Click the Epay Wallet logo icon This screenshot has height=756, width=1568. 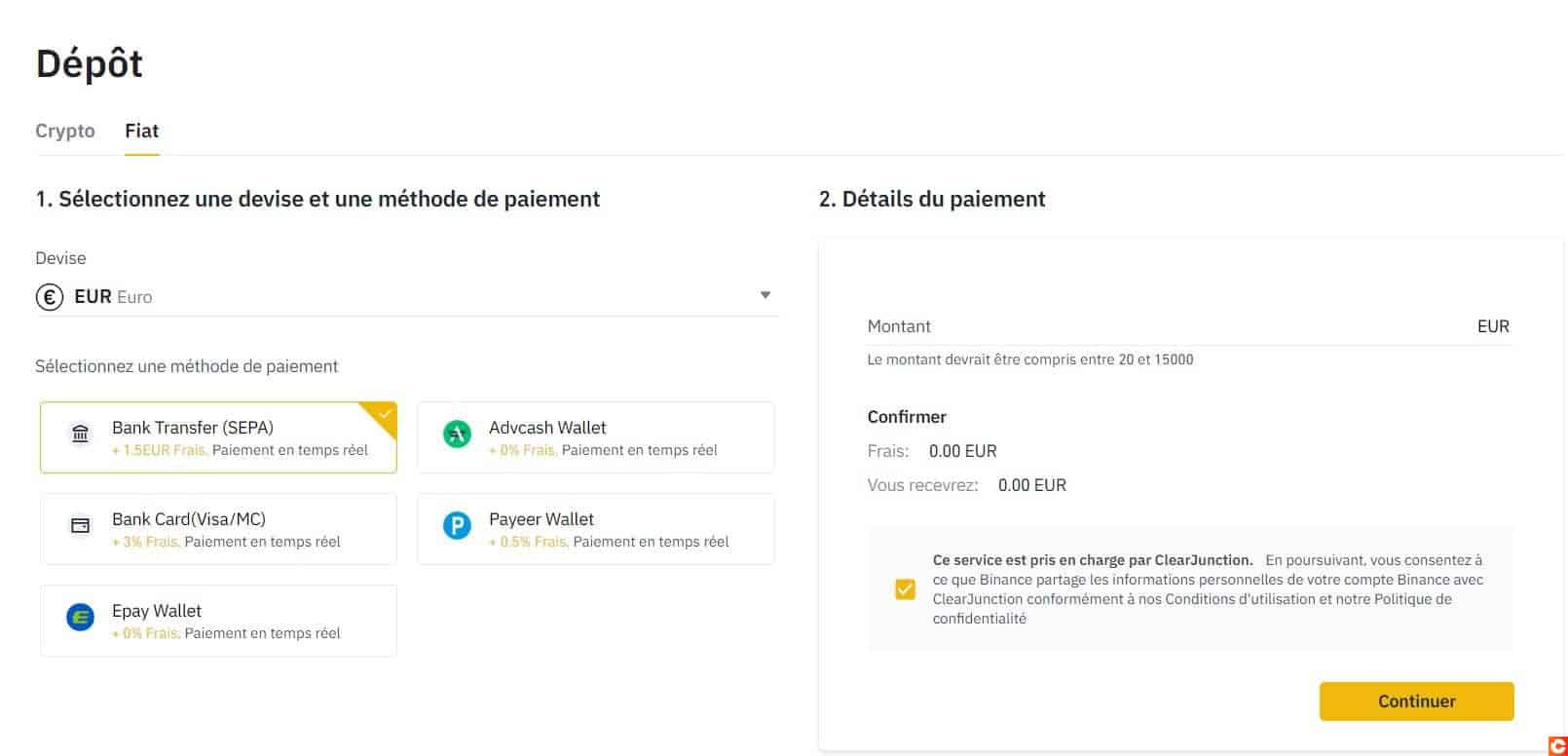pos(81,618)
